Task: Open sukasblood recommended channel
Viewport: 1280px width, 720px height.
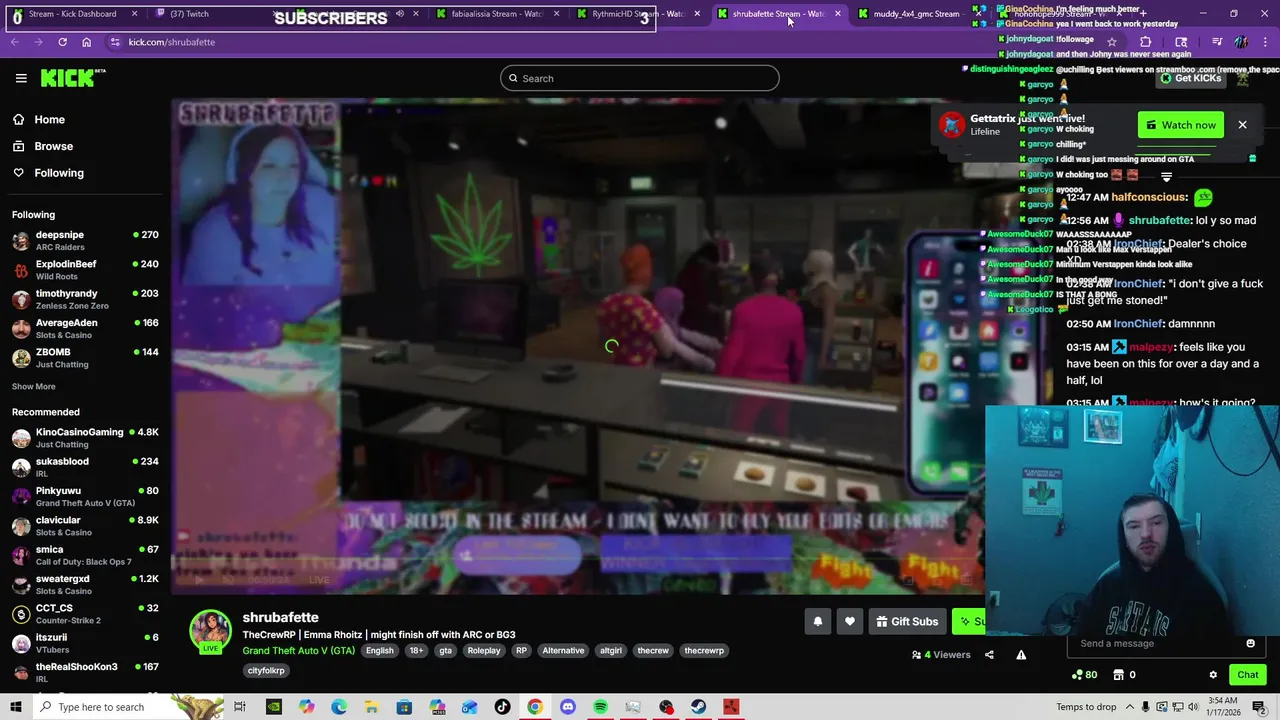Action: click(x=85, y=467)
